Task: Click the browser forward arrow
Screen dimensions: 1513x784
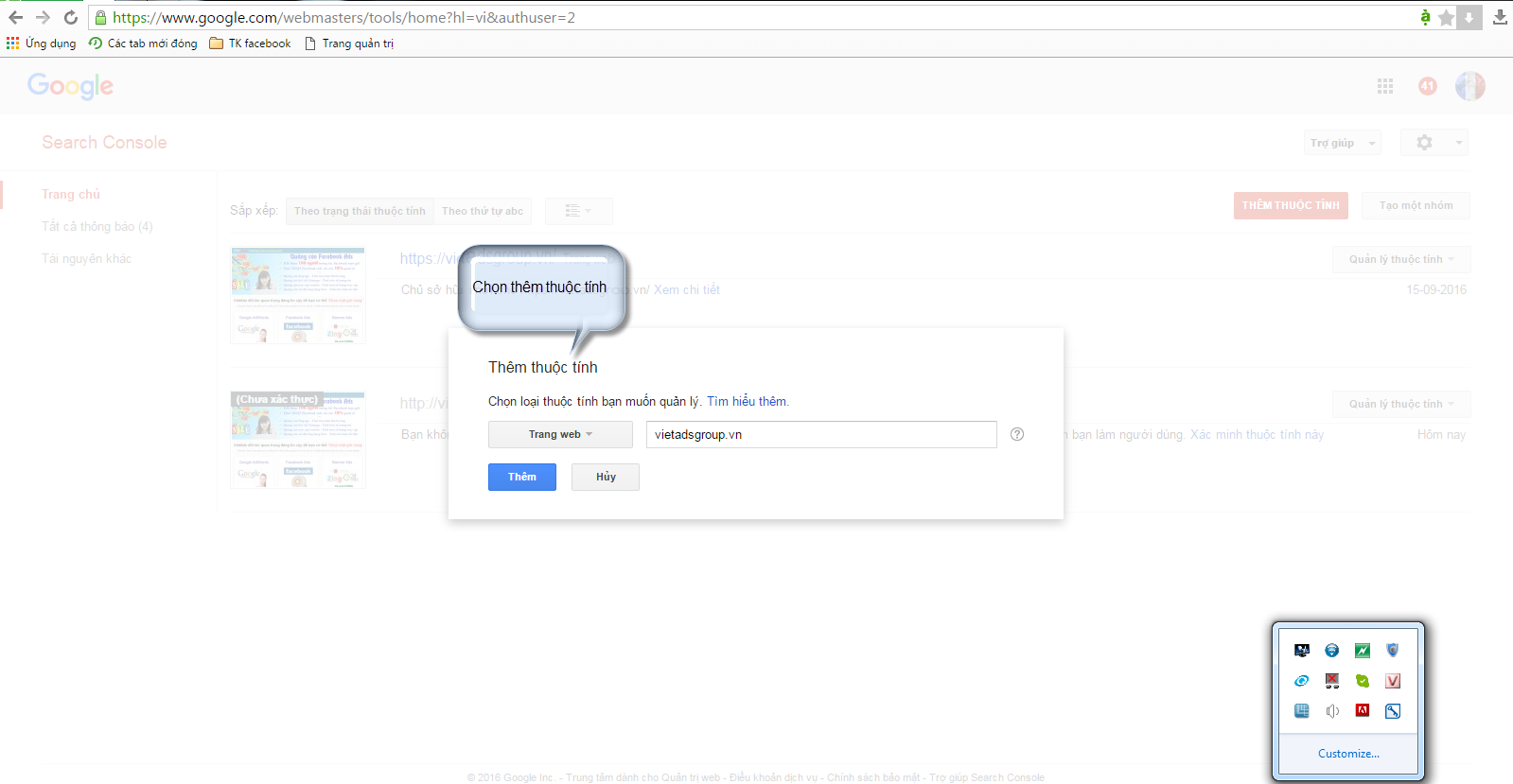Action: tap(43, 17)
